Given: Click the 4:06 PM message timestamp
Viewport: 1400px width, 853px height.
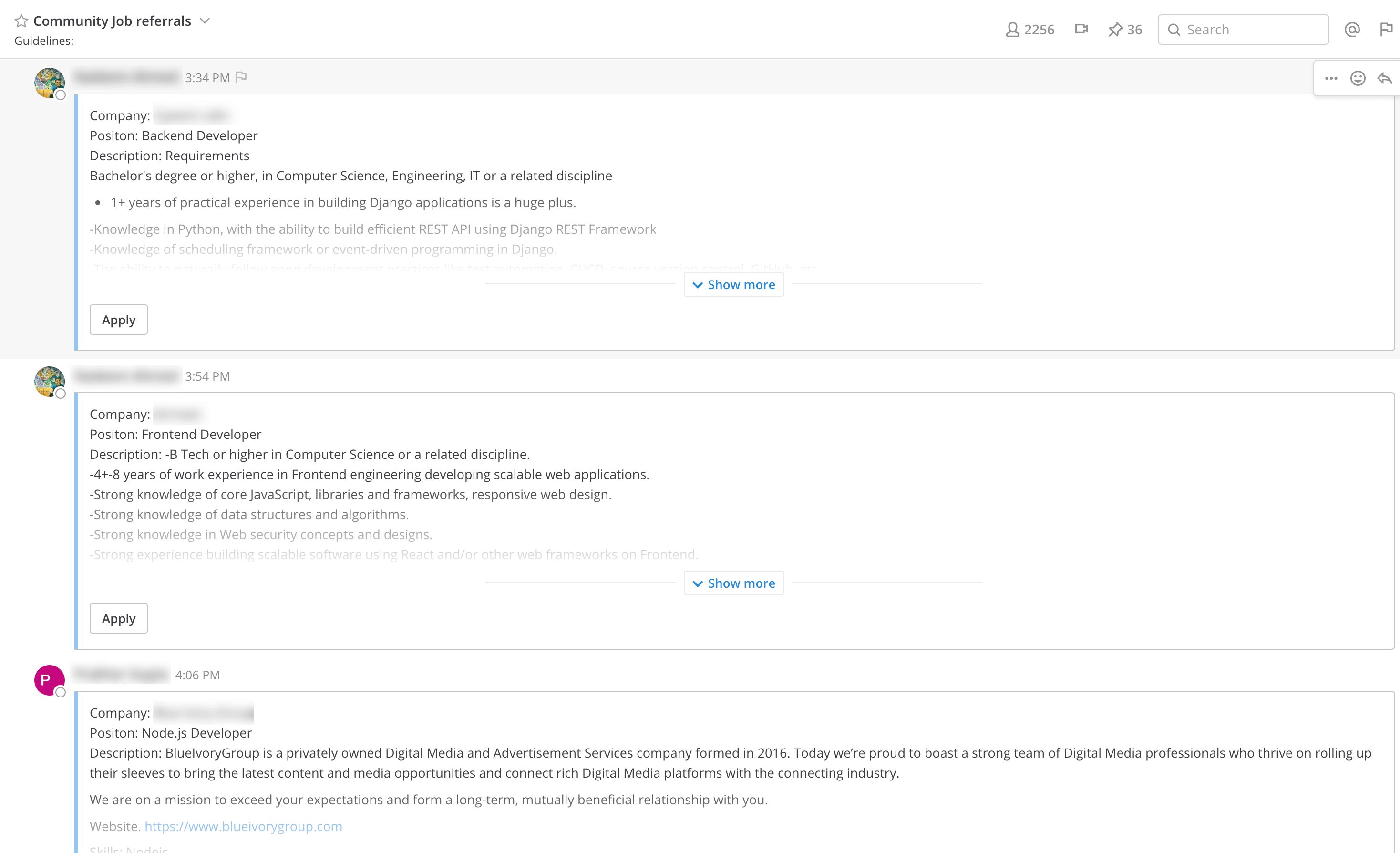Looking at the screenshot, I should [x=197, y=675].
